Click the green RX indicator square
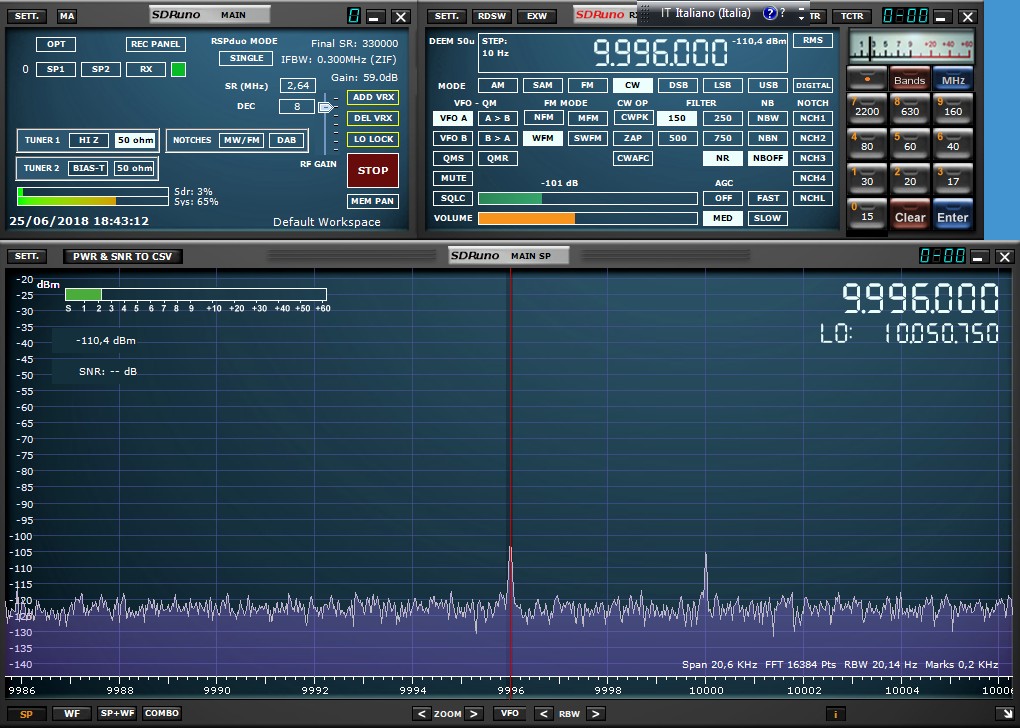 (178, 69)
